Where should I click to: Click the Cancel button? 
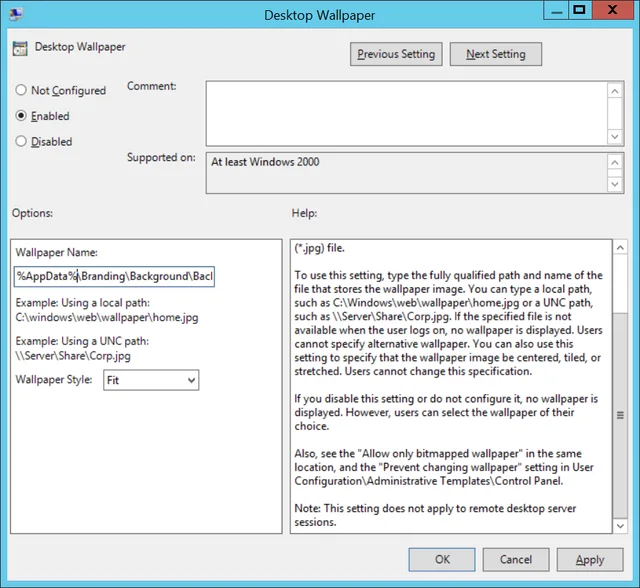(516, 559)
